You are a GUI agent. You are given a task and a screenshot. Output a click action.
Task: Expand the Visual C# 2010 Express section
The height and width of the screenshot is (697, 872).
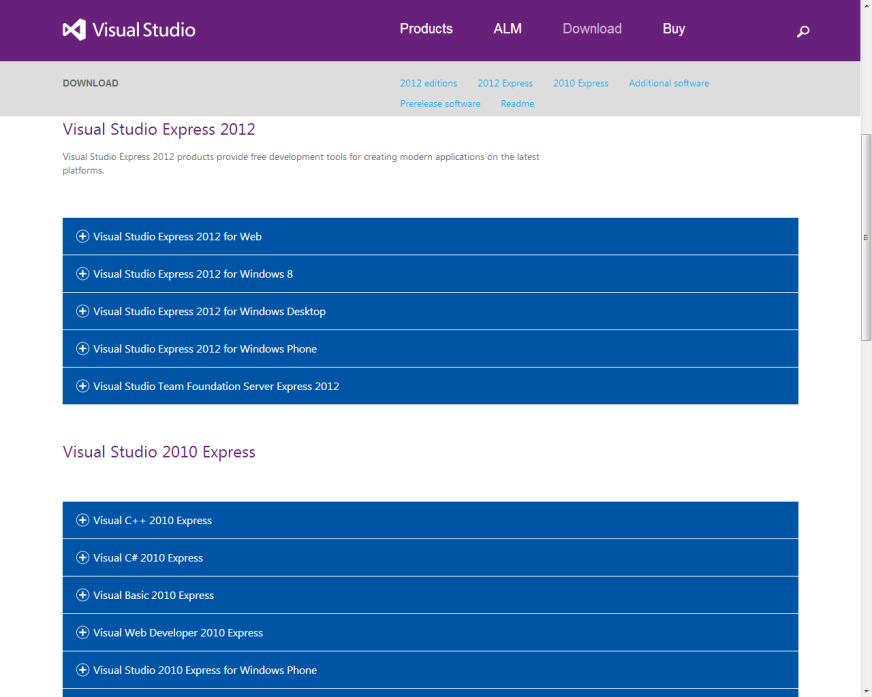tap(430, 557)
